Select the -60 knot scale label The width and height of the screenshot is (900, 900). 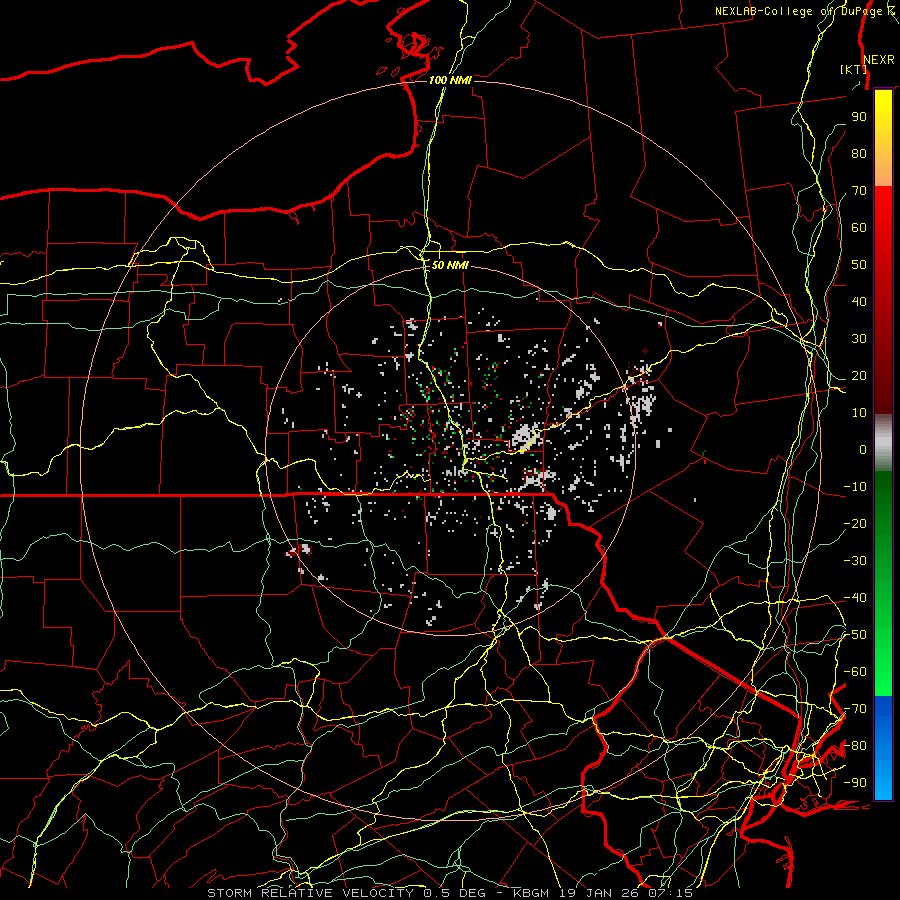pos(855,672)
